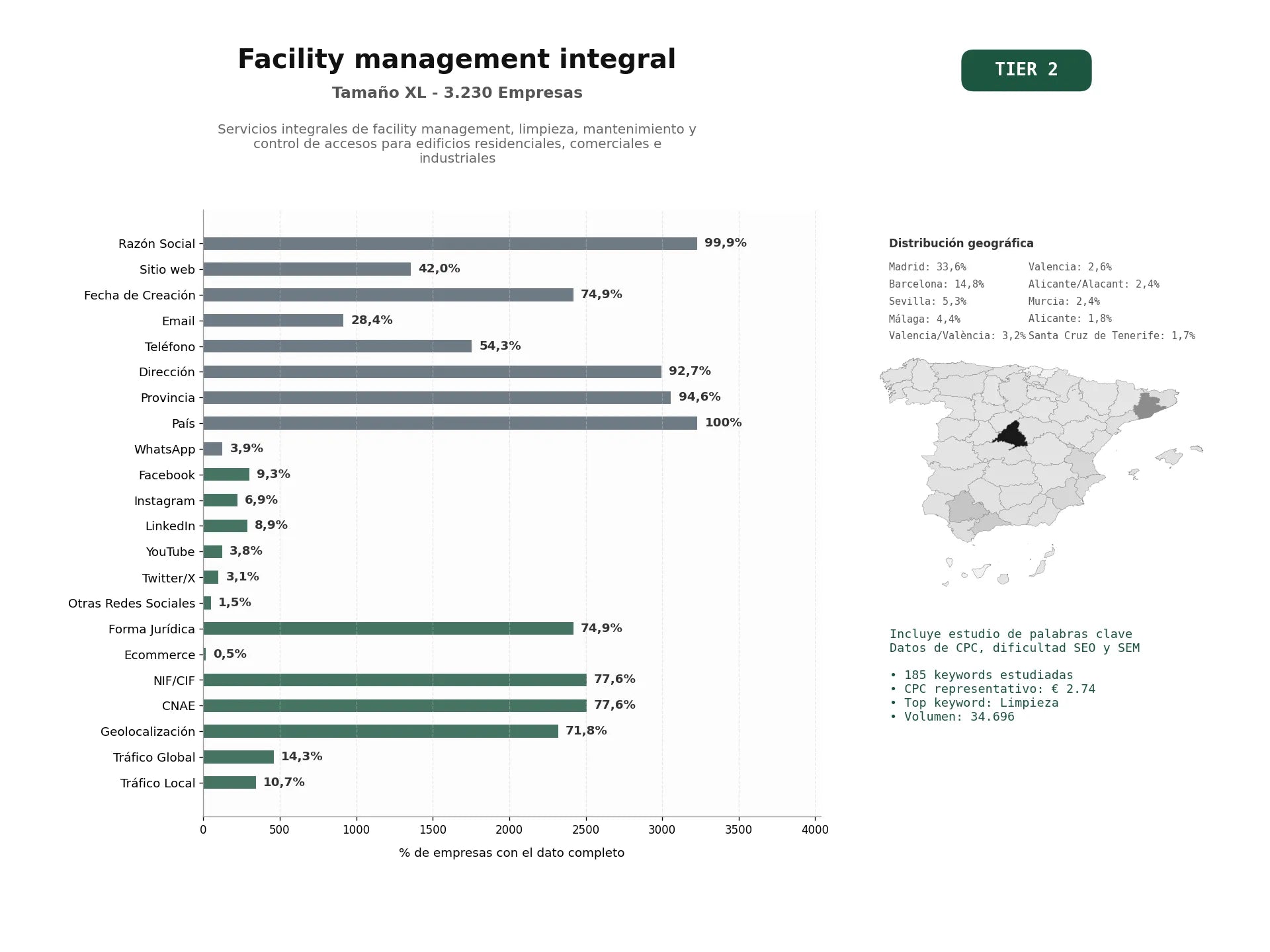
Task: Click the TIER 2 badge
Action: click(x=1026, y=70)
